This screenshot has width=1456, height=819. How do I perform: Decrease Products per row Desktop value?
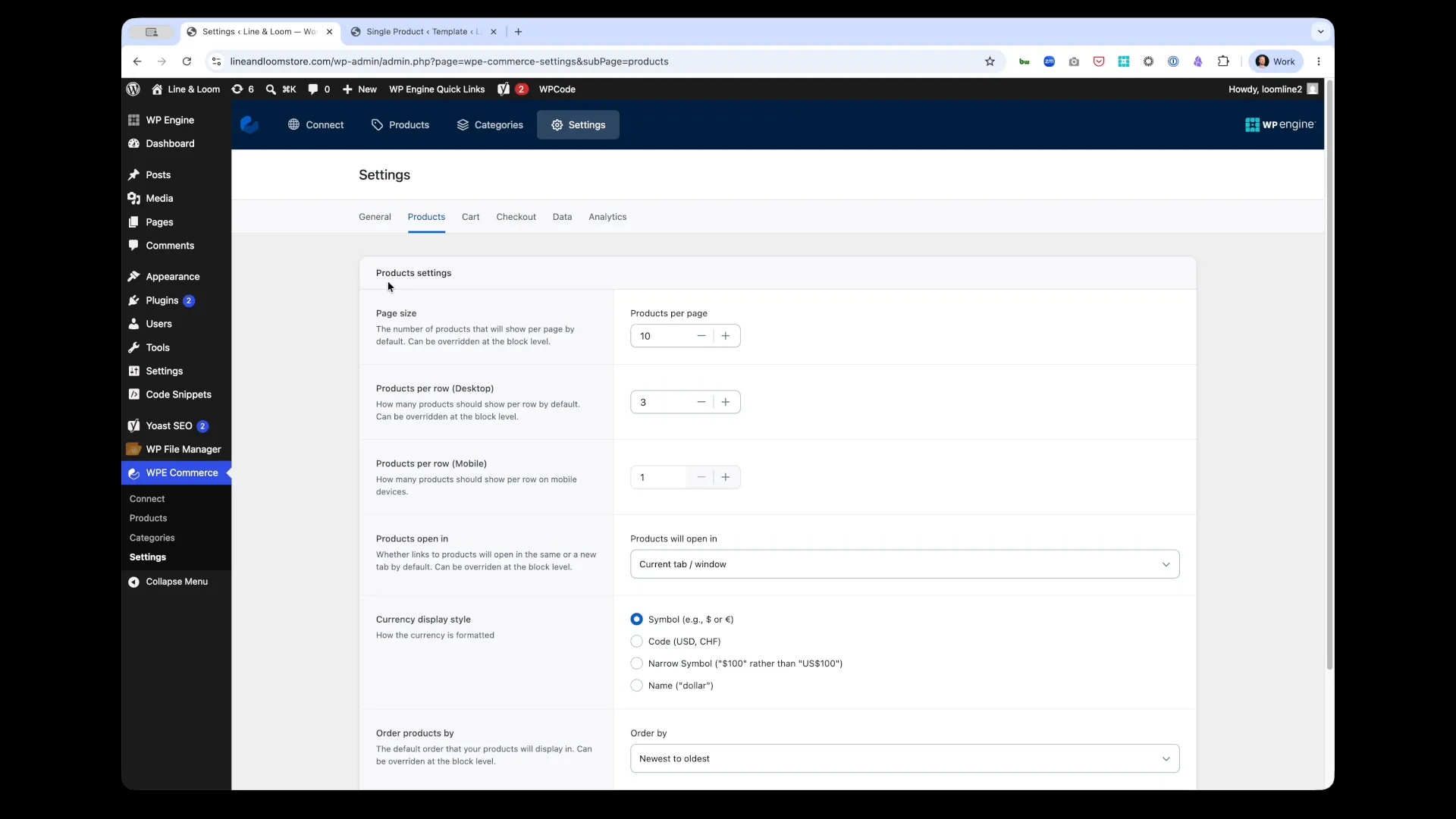point(701,402)
